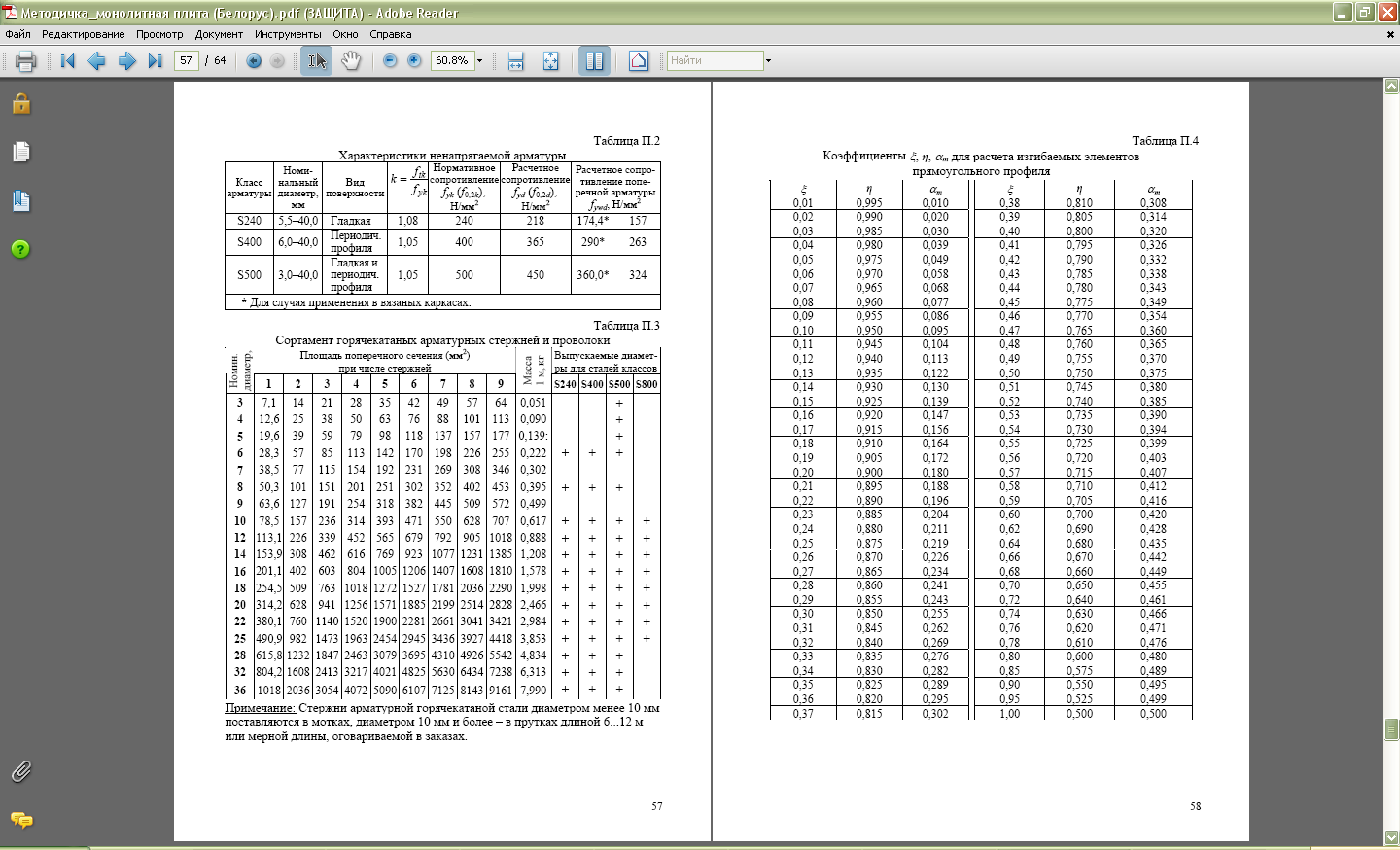Click the Найти search field

pos(715,60)
